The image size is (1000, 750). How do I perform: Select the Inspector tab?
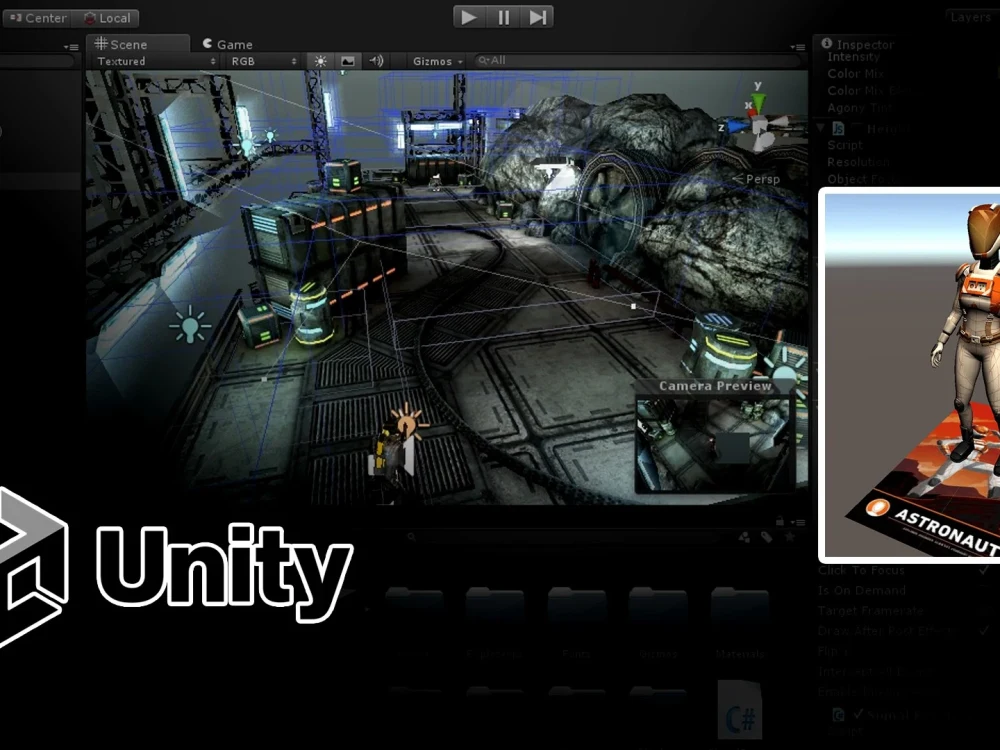point(857,44)
